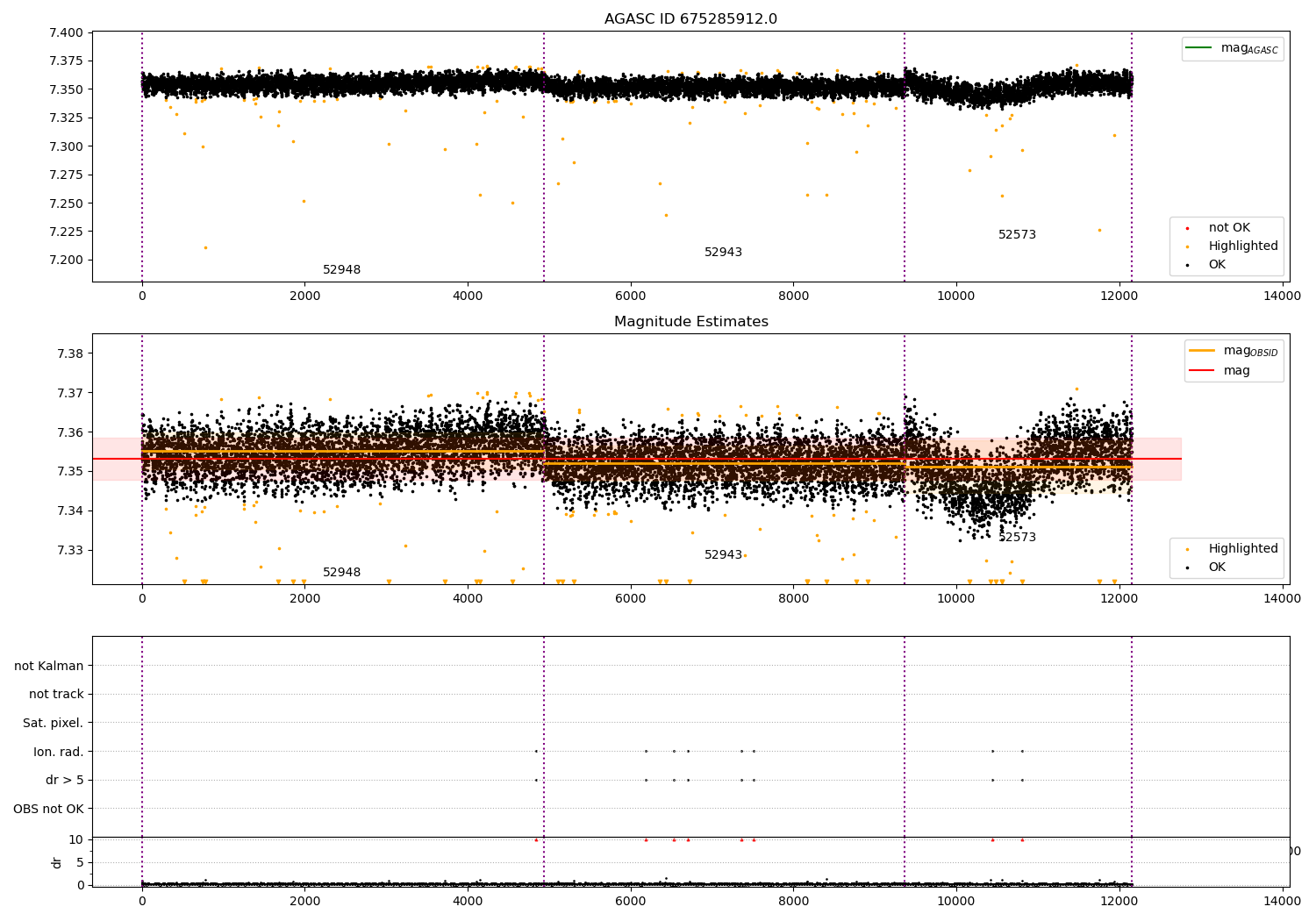Click the 12000 x-tick under the bottom plot
This screenshot has width=1316, height=921.
pos(1119,901)
